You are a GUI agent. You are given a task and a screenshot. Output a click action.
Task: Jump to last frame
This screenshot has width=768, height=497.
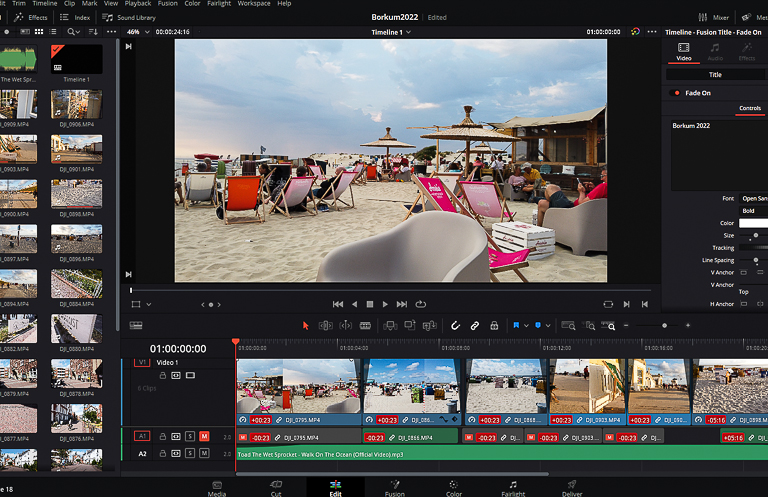point(402,304)
